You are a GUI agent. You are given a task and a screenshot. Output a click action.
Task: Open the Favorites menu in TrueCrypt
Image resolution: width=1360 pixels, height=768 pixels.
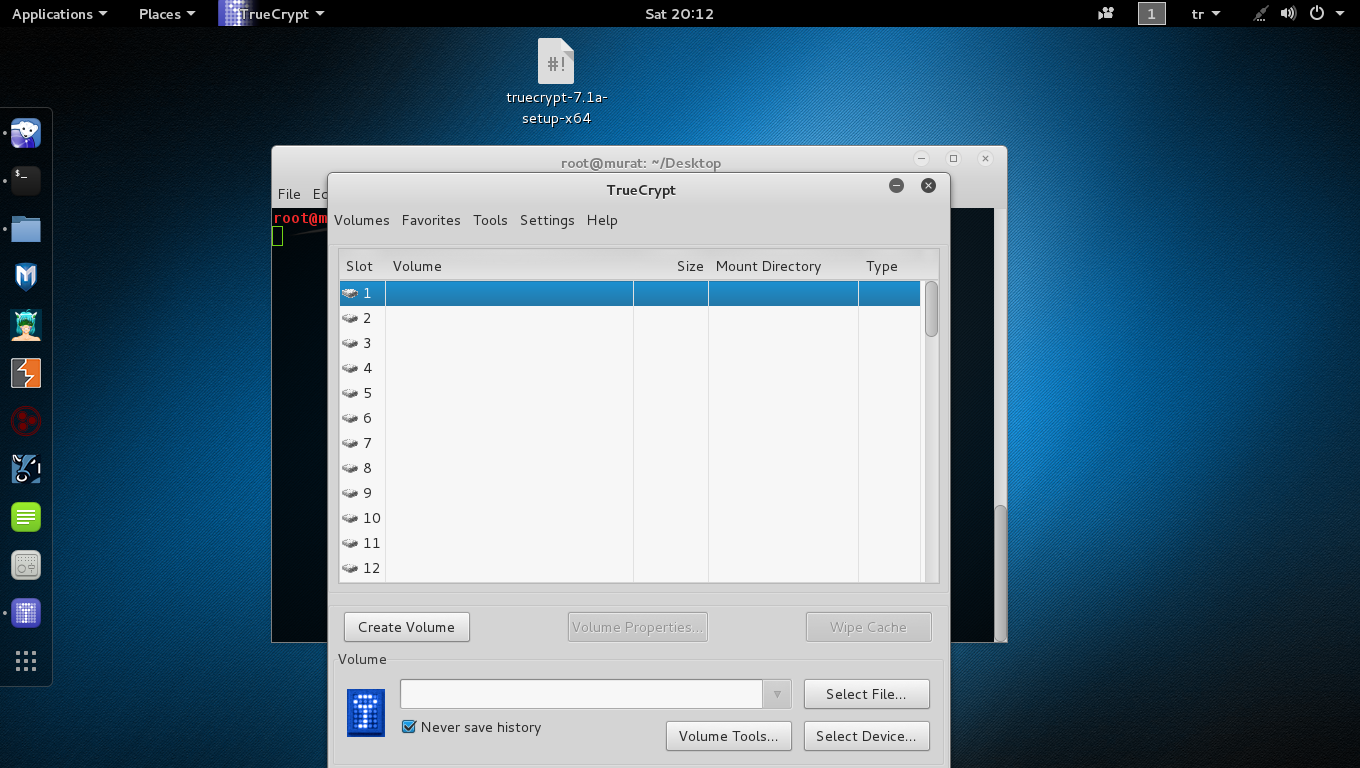click(x=431, y=220)
